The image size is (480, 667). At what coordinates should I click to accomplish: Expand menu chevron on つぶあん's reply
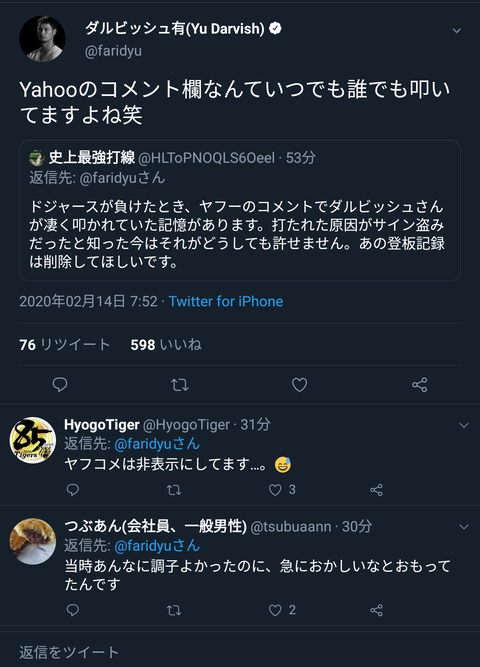tap(464, 527)
